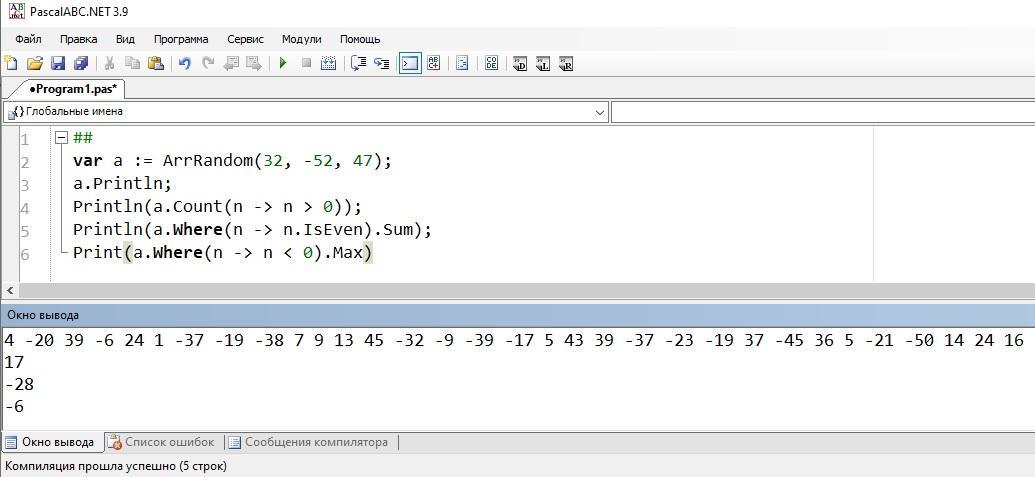This screenshot has width=1035, height=477.
Task: Click the output value -6 on the last line
Action: (14, 407)
